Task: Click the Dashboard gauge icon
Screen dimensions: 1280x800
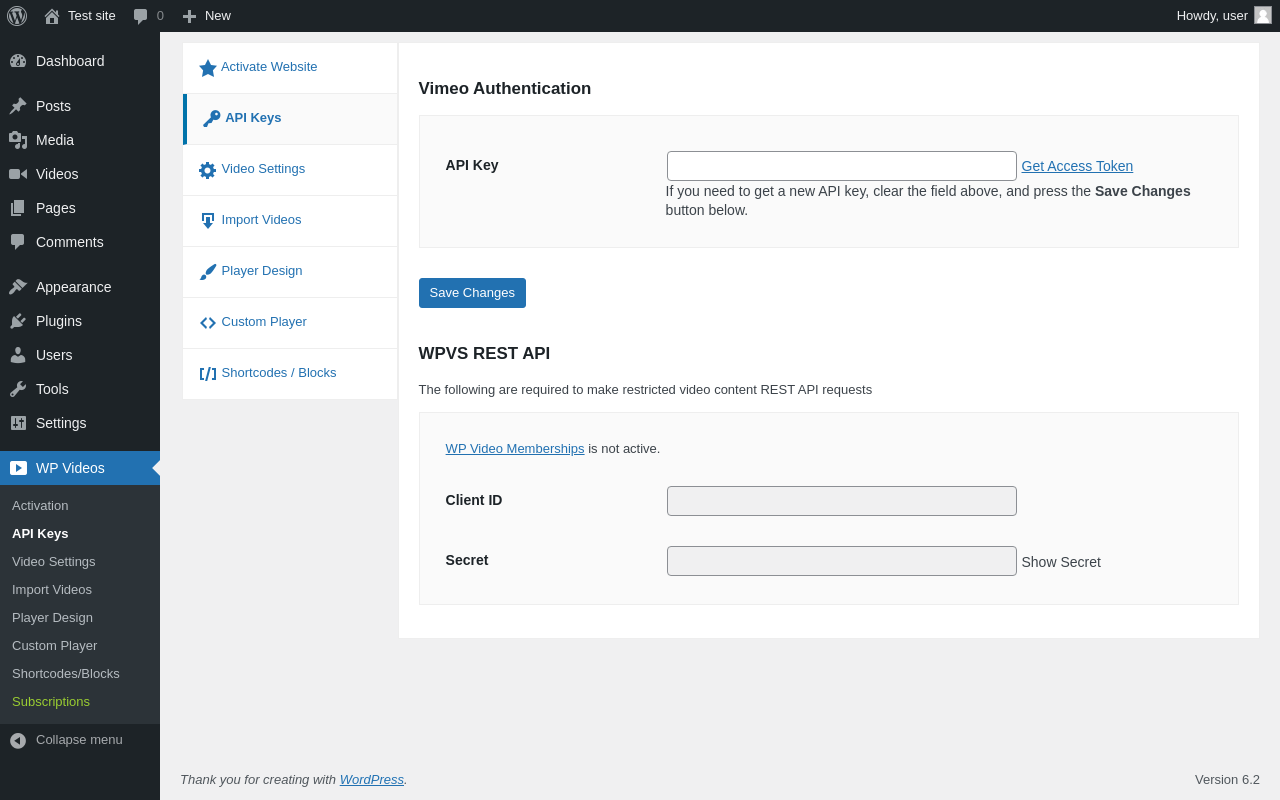Action: [x=18, y=61]
